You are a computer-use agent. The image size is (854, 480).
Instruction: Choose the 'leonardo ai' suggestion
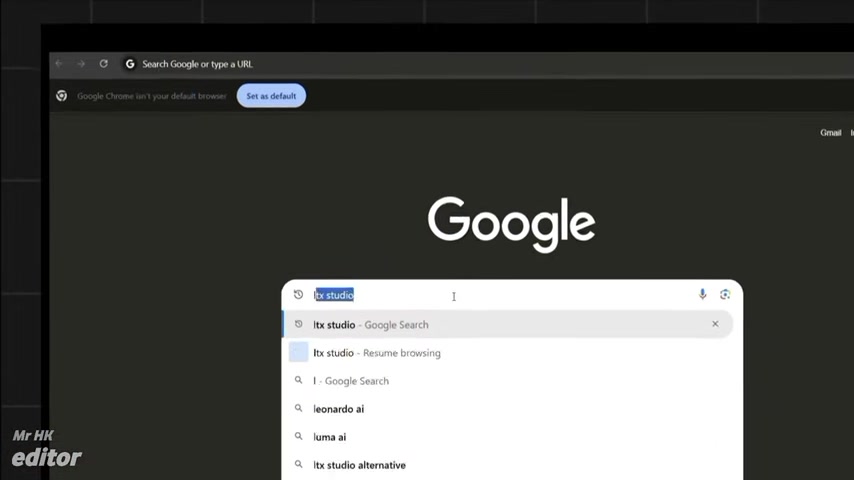(x=508, y=409)
